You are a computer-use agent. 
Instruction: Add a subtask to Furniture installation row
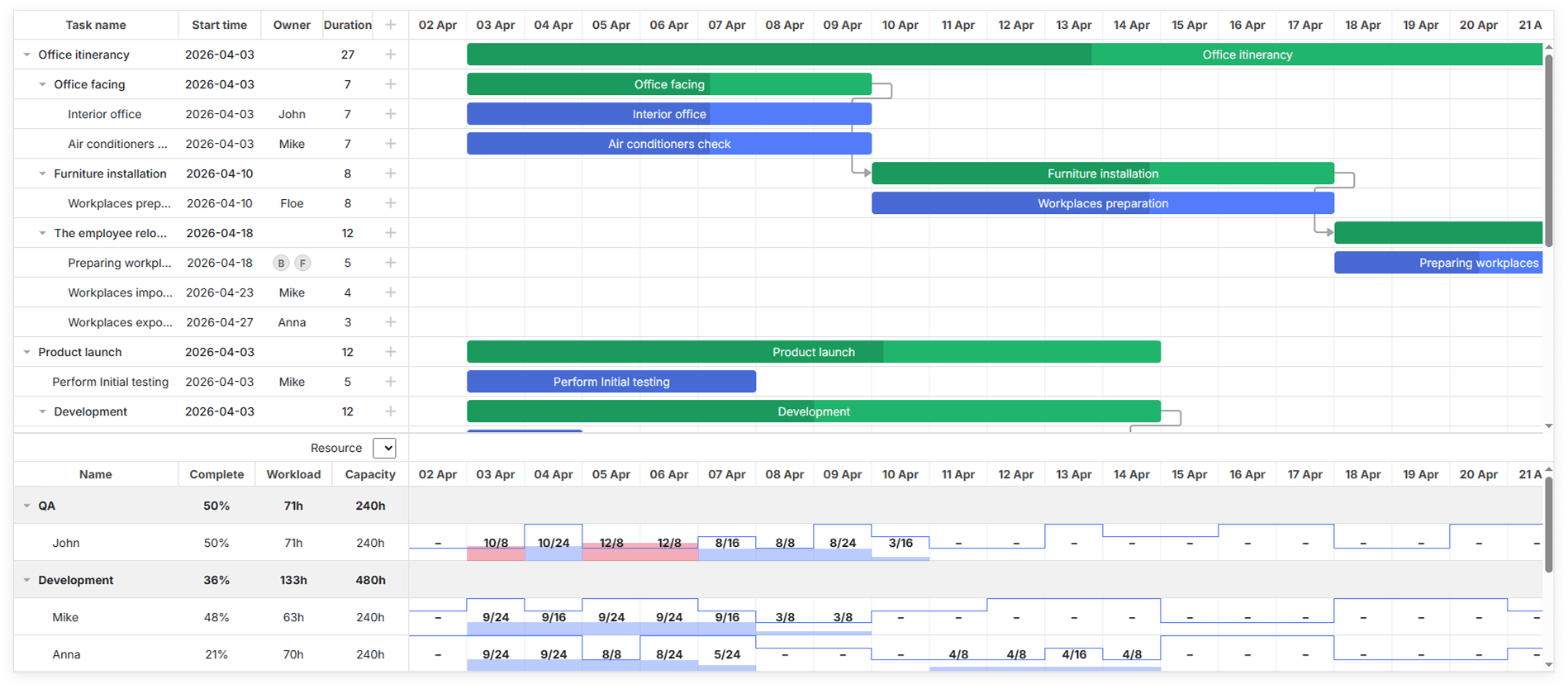[x=391, y=173]
